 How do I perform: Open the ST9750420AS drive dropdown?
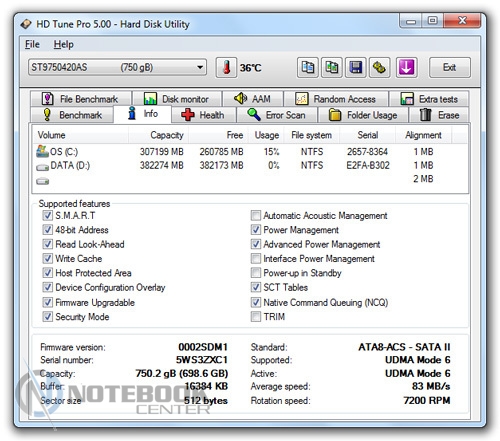[117, 67]
